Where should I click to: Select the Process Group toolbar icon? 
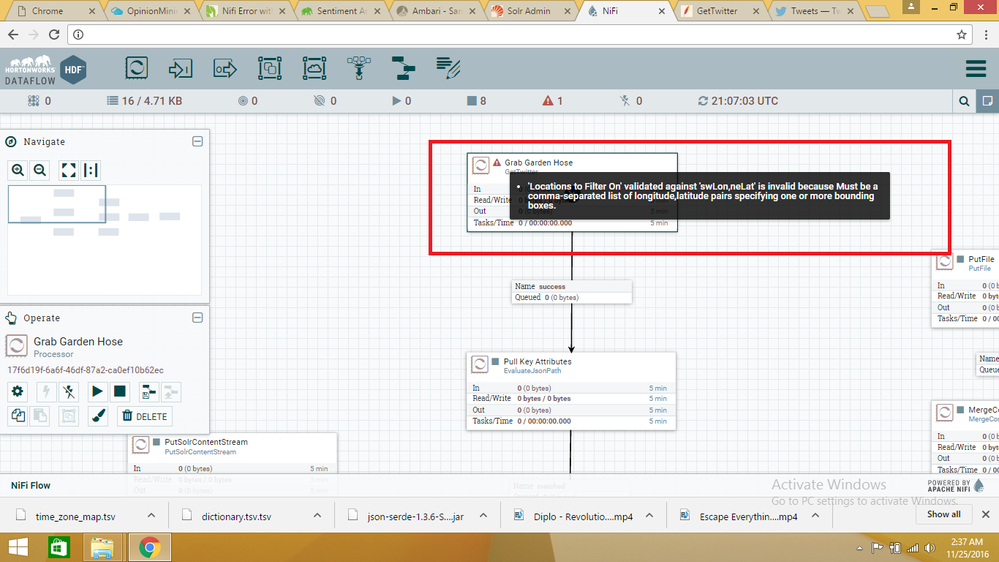[x=270, y=68]
